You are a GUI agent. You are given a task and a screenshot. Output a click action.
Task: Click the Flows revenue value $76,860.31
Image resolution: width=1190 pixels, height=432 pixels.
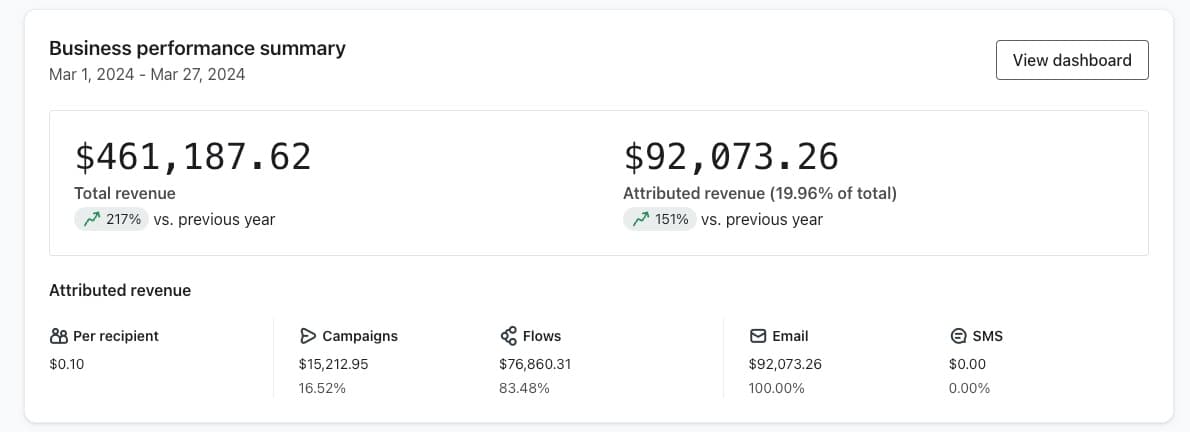point(535,364)
